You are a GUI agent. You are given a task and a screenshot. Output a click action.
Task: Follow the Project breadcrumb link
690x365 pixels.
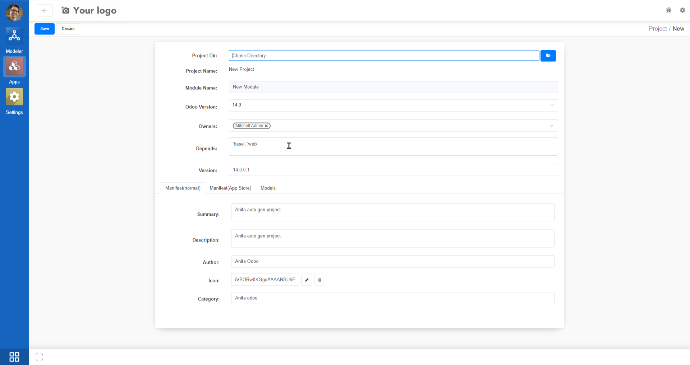click(657, 29)
